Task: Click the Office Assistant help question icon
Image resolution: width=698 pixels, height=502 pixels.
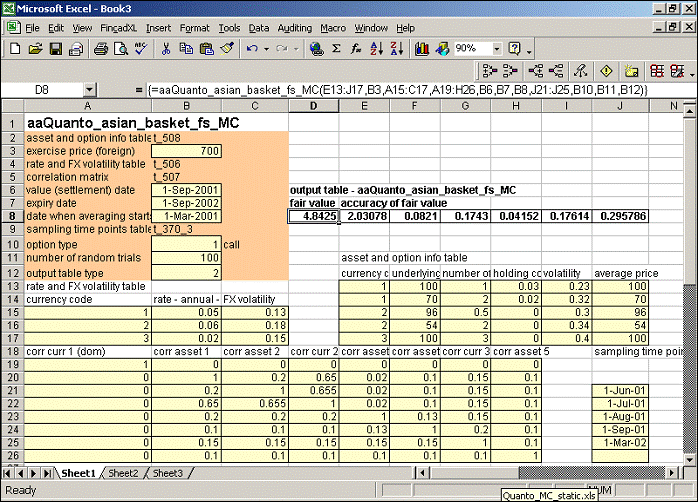Action: coord(515,49)
